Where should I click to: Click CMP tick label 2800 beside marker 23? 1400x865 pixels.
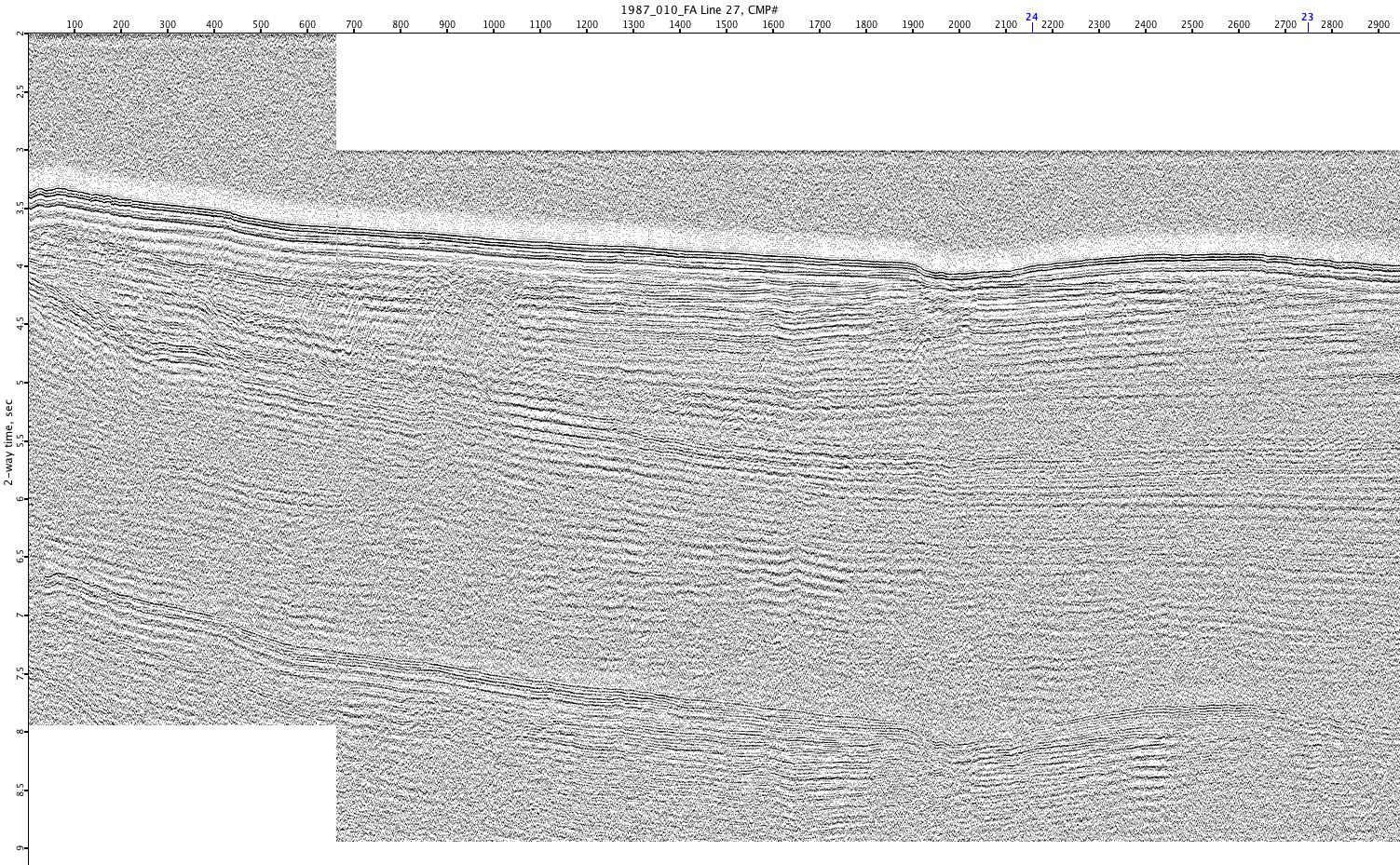click(1332, 25)
